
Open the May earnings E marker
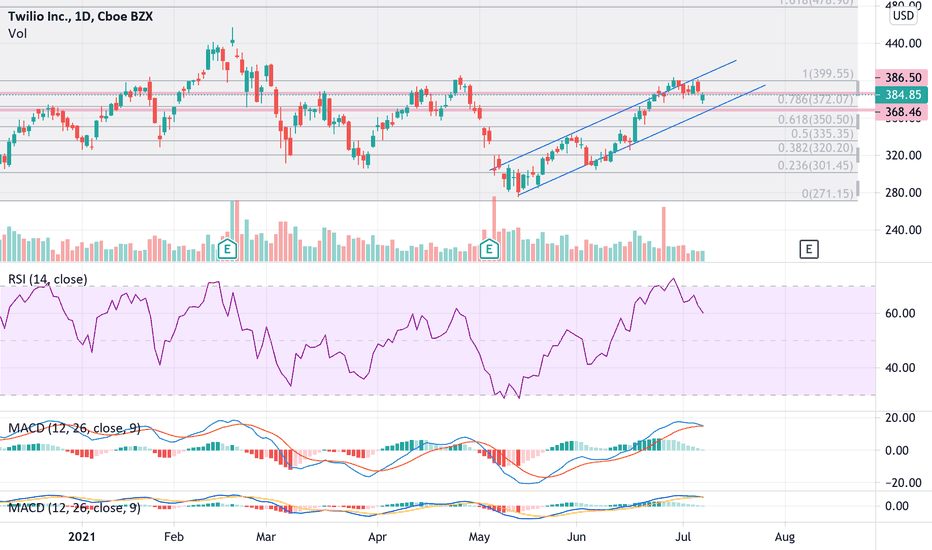tap(489, 249)
